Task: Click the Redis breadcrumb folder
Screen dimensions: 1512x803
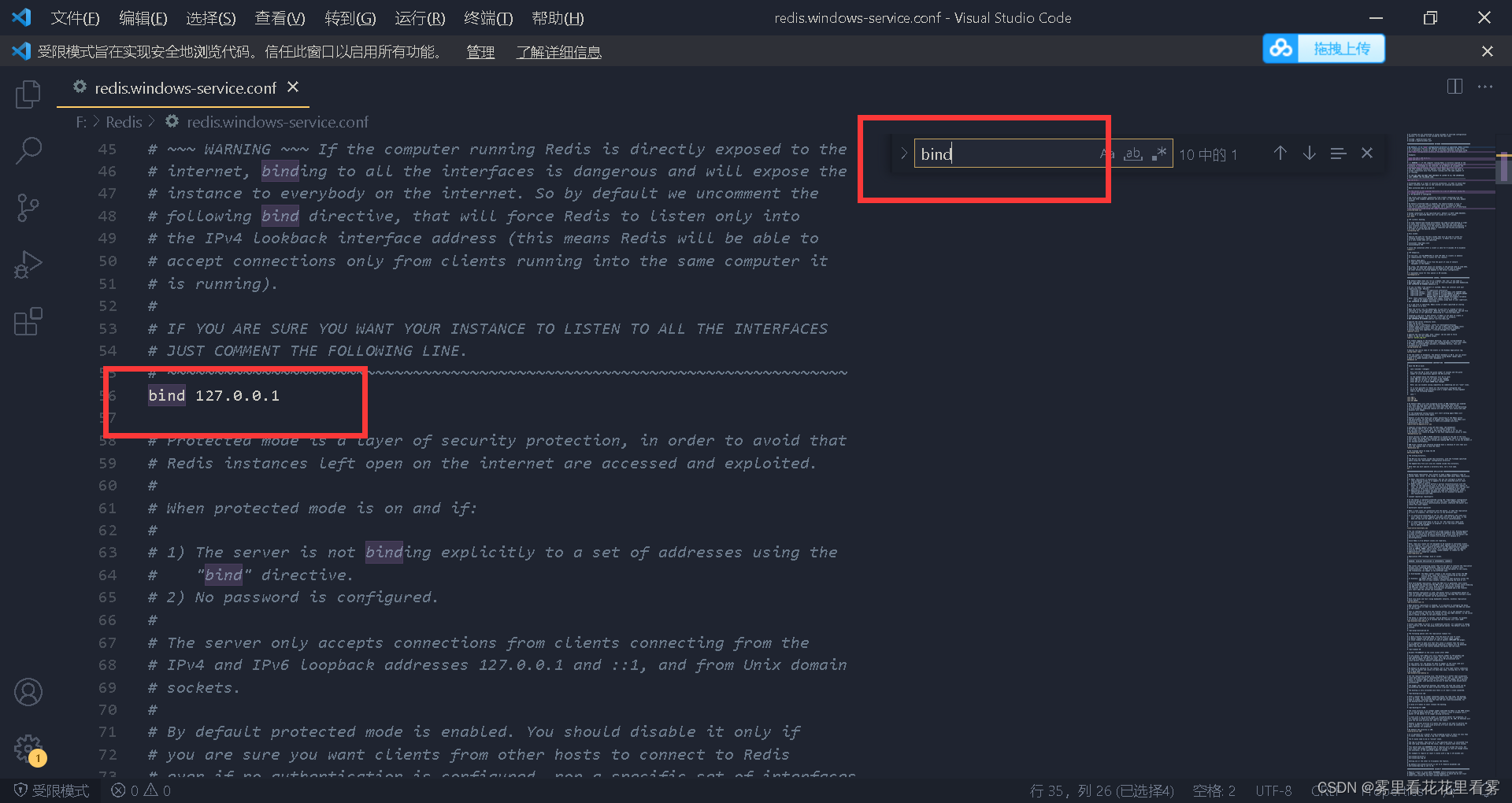Action: [x=124, y=122]
